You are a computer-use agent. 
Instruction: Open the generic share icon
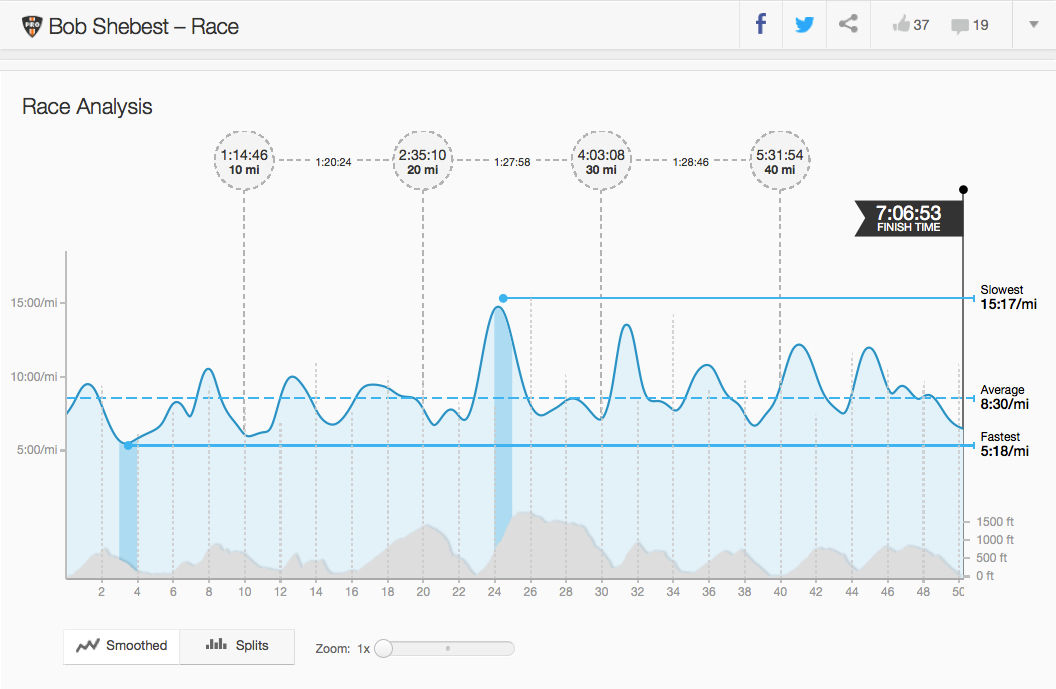pyautogui.click(x=848, y=25)
